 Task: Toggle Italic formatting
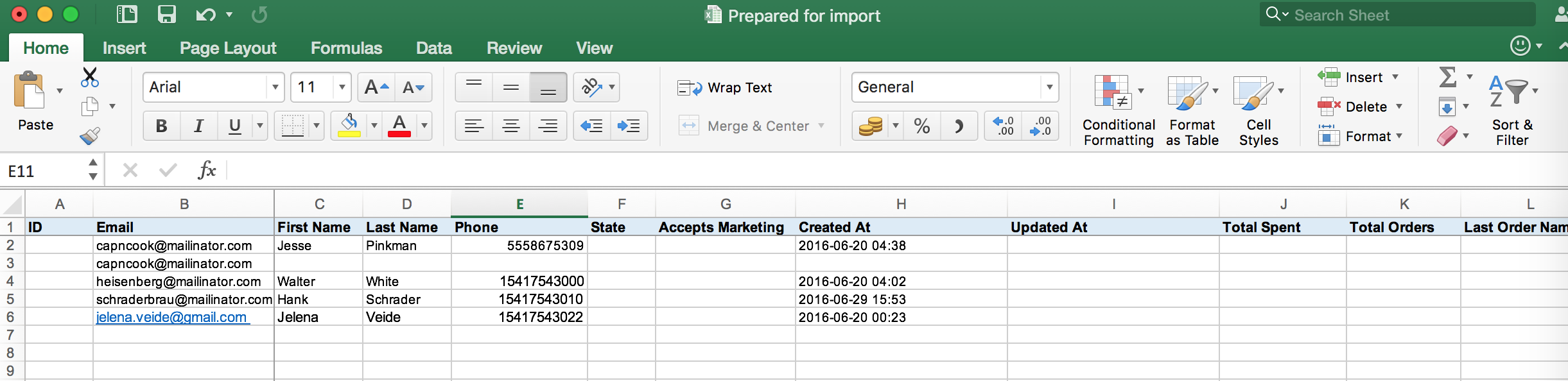click(x=198, y=126)
